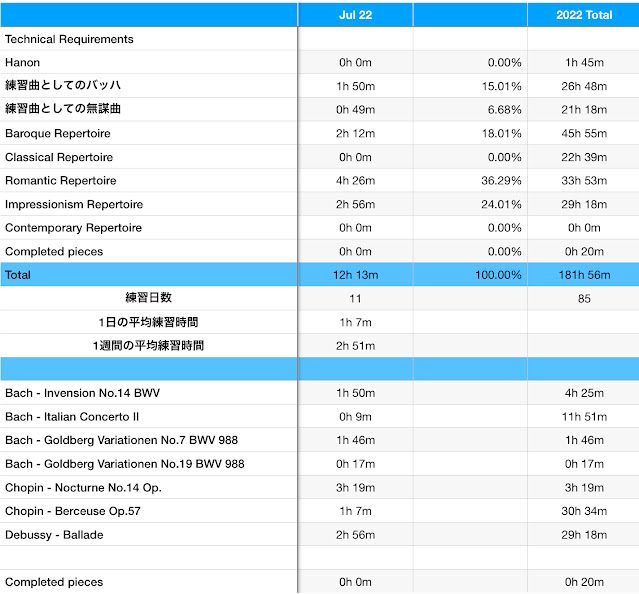
Task: Select the '181h 56m' yearly total cell
Action: 584,275
